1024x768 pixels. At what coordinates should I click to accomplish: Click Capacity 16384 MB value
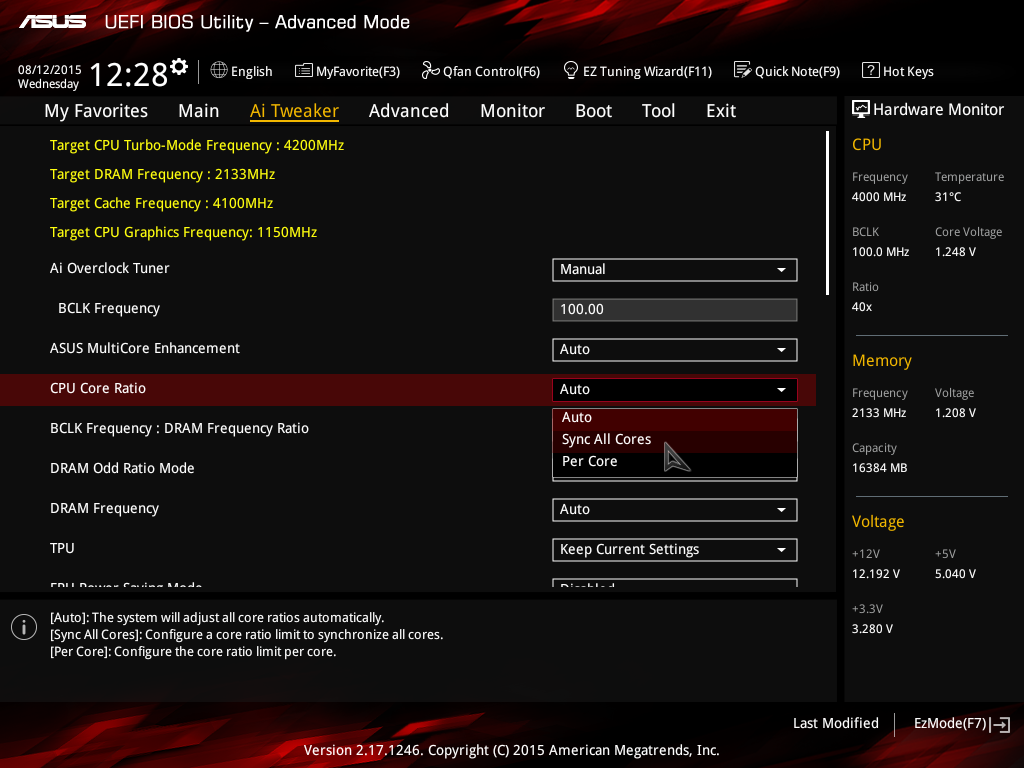click(880, 468)
